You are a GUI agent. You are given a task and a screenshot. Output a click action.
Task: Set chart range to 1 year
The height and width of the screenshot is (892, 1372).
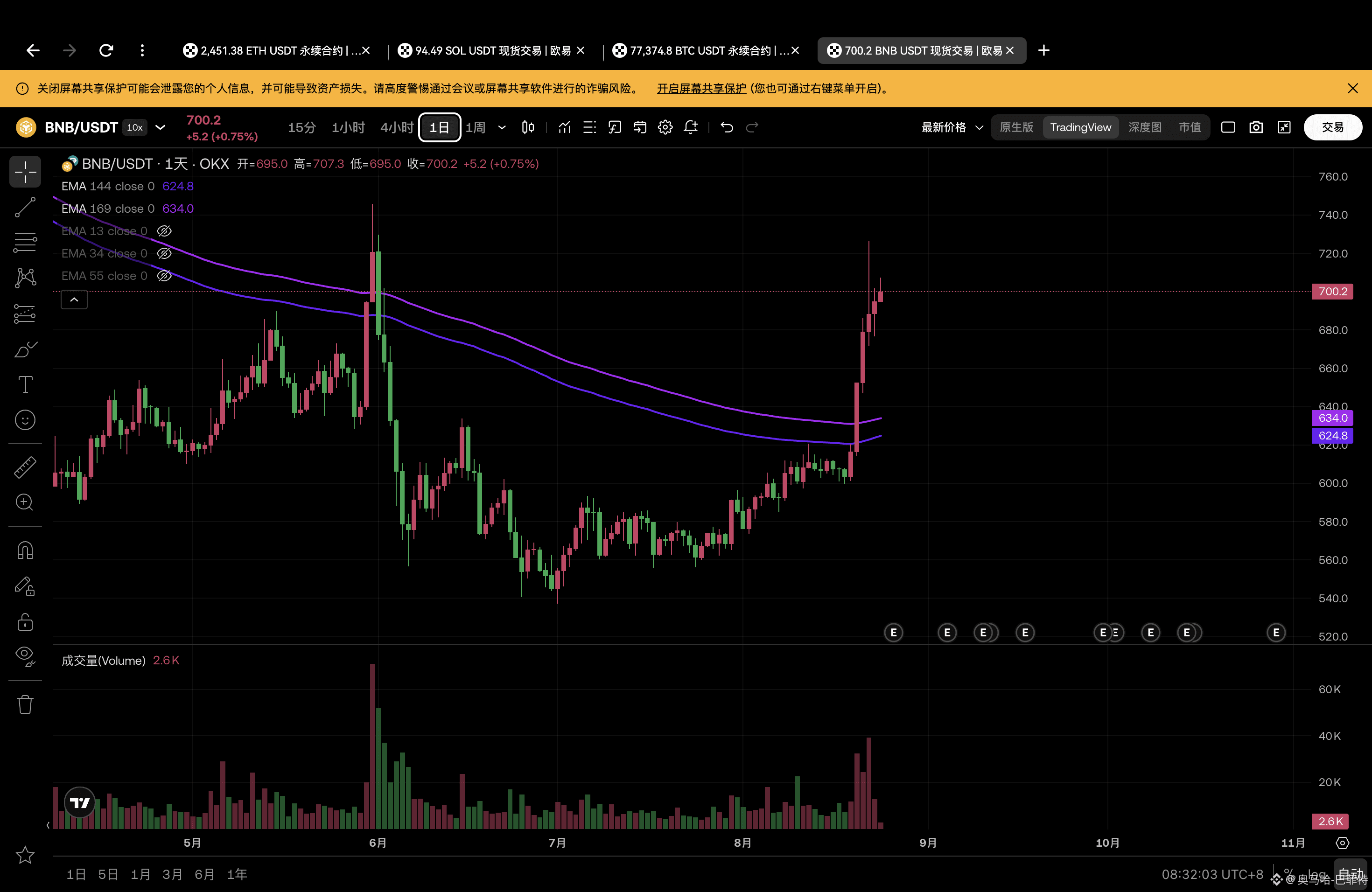(237, 875)
